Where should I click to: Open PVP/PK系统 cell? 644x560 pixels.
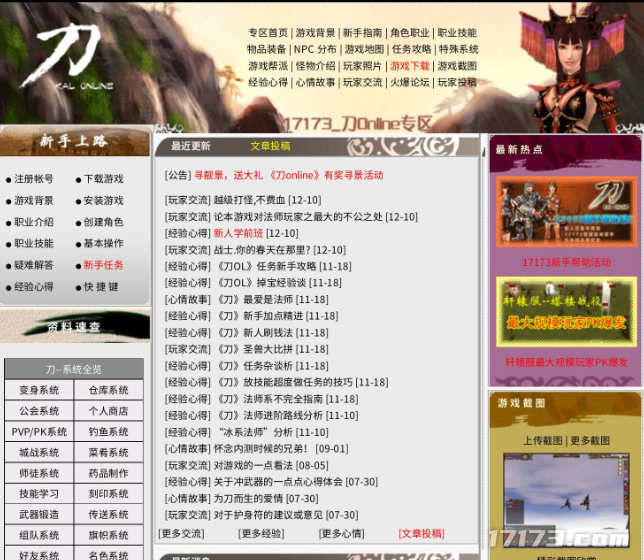coord(39,432)
